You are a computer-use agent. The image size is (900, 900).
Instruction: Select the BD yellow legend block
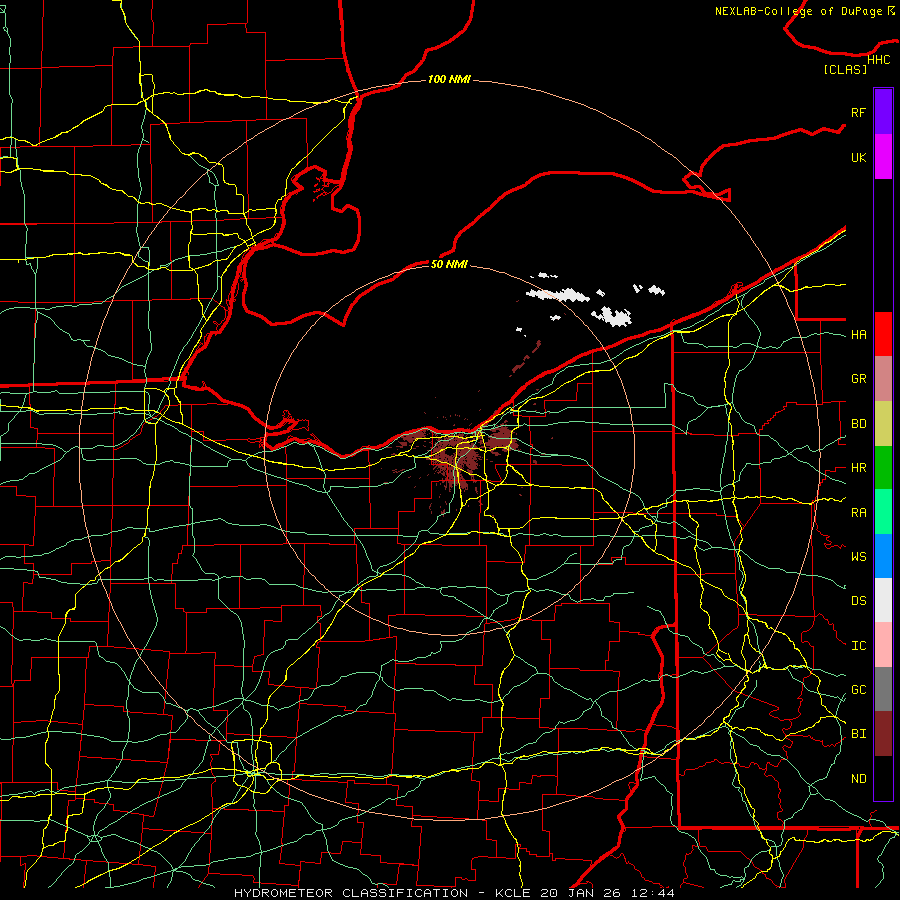(883, 423)
